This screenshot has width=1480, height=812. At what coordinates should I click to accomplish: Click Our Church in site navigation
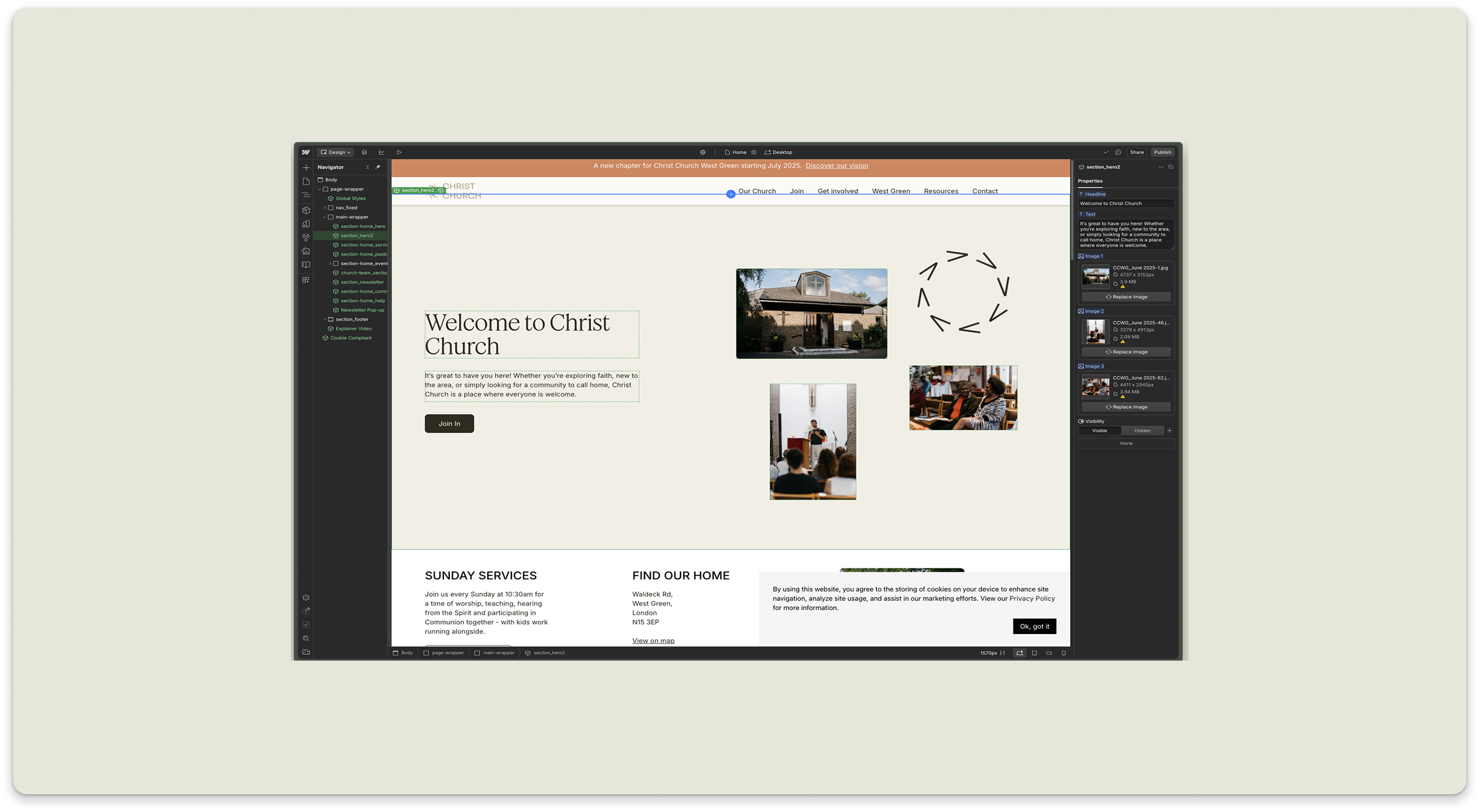[x=757, y=191]
